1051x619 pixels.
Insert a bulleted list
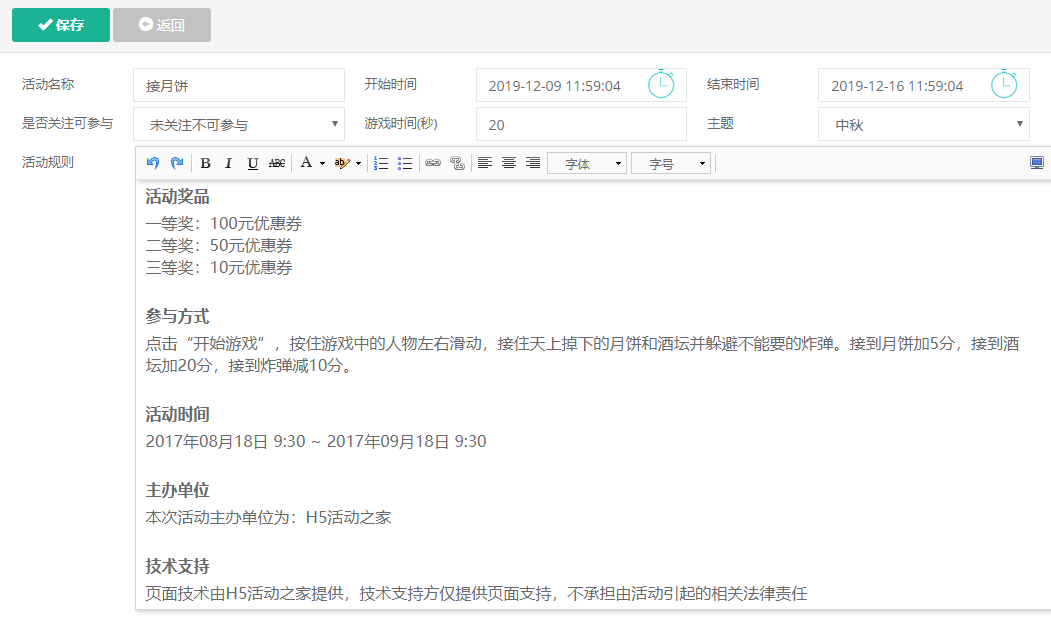point(405,163)
